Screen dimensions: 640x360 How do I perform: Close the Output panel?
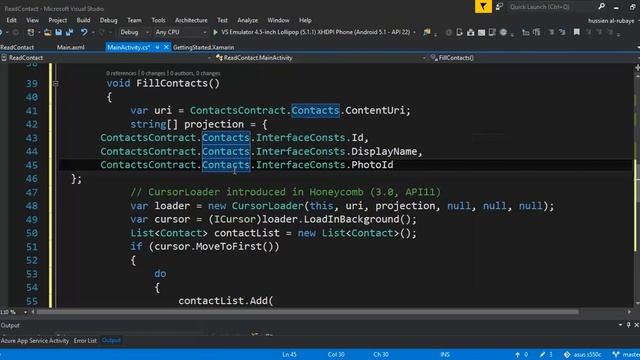coord(636,325)
